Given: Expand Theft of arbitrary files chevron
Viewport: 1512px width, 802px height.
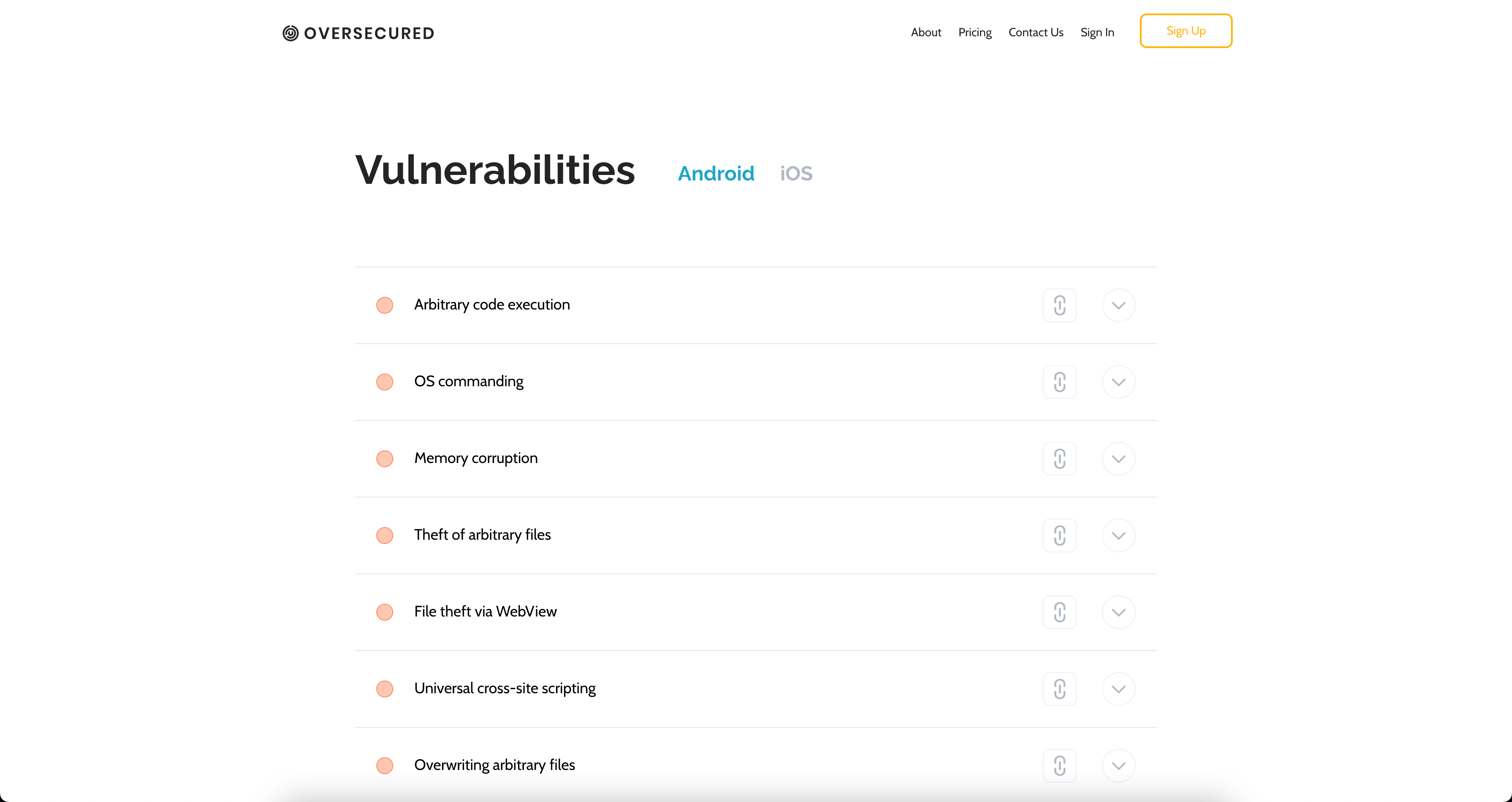Looking at the screenshot, I should [x=1118, y=535].
